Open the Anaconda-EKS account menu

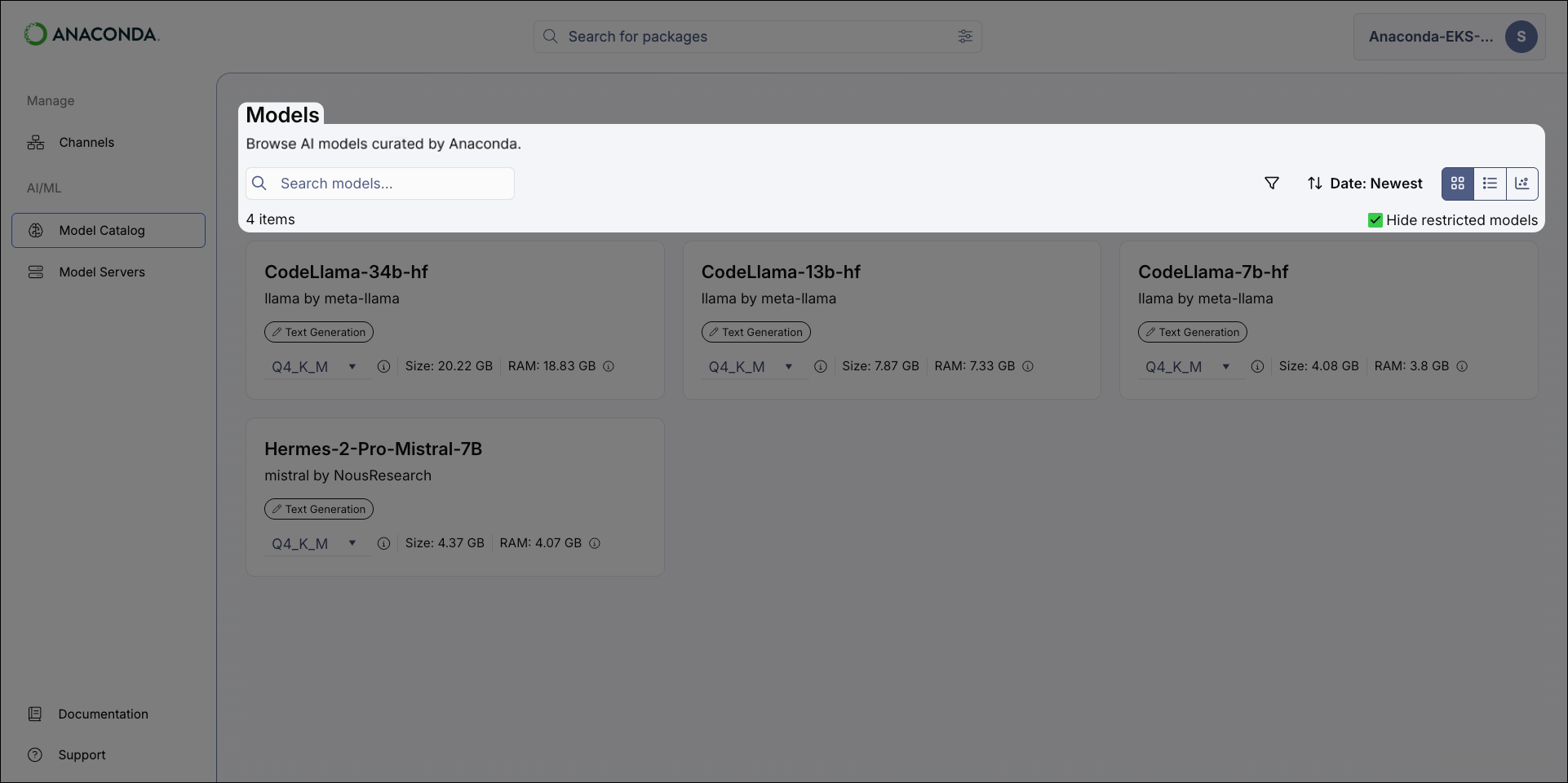click(1448, 36)
